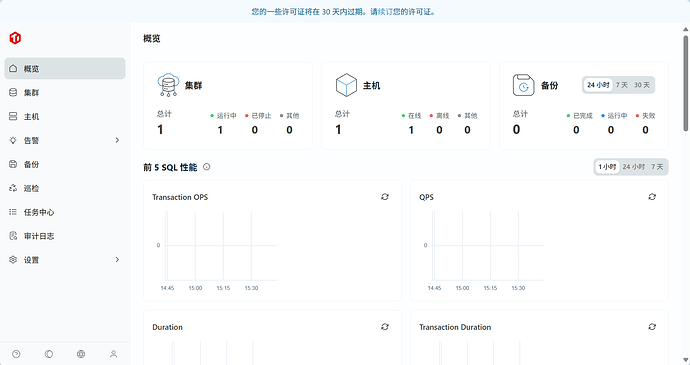This screenshot has height=365, width=690.
Task: Refresh the Transaction OPS chart
Action: (385, 197)
